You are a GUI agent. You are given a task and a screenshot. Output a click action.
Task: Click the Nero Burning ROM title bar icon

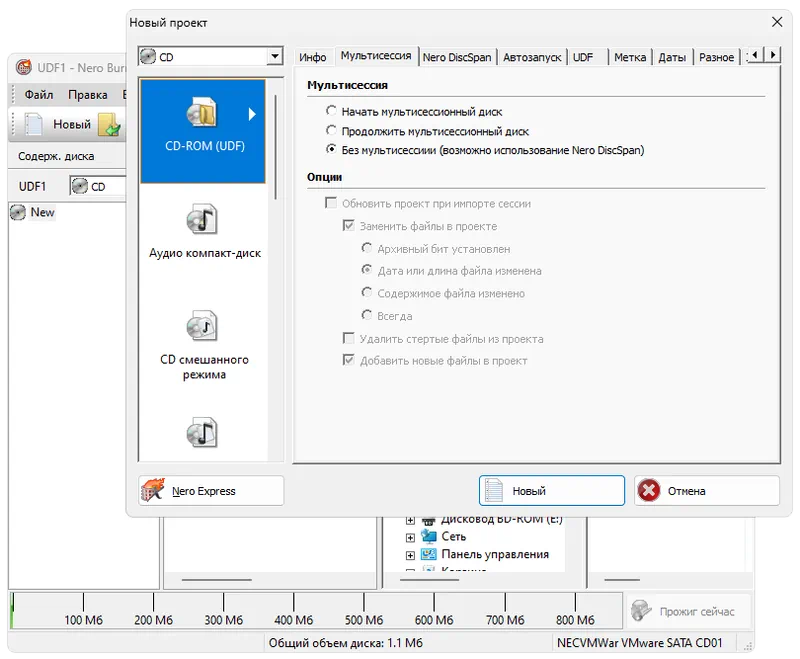23,67
